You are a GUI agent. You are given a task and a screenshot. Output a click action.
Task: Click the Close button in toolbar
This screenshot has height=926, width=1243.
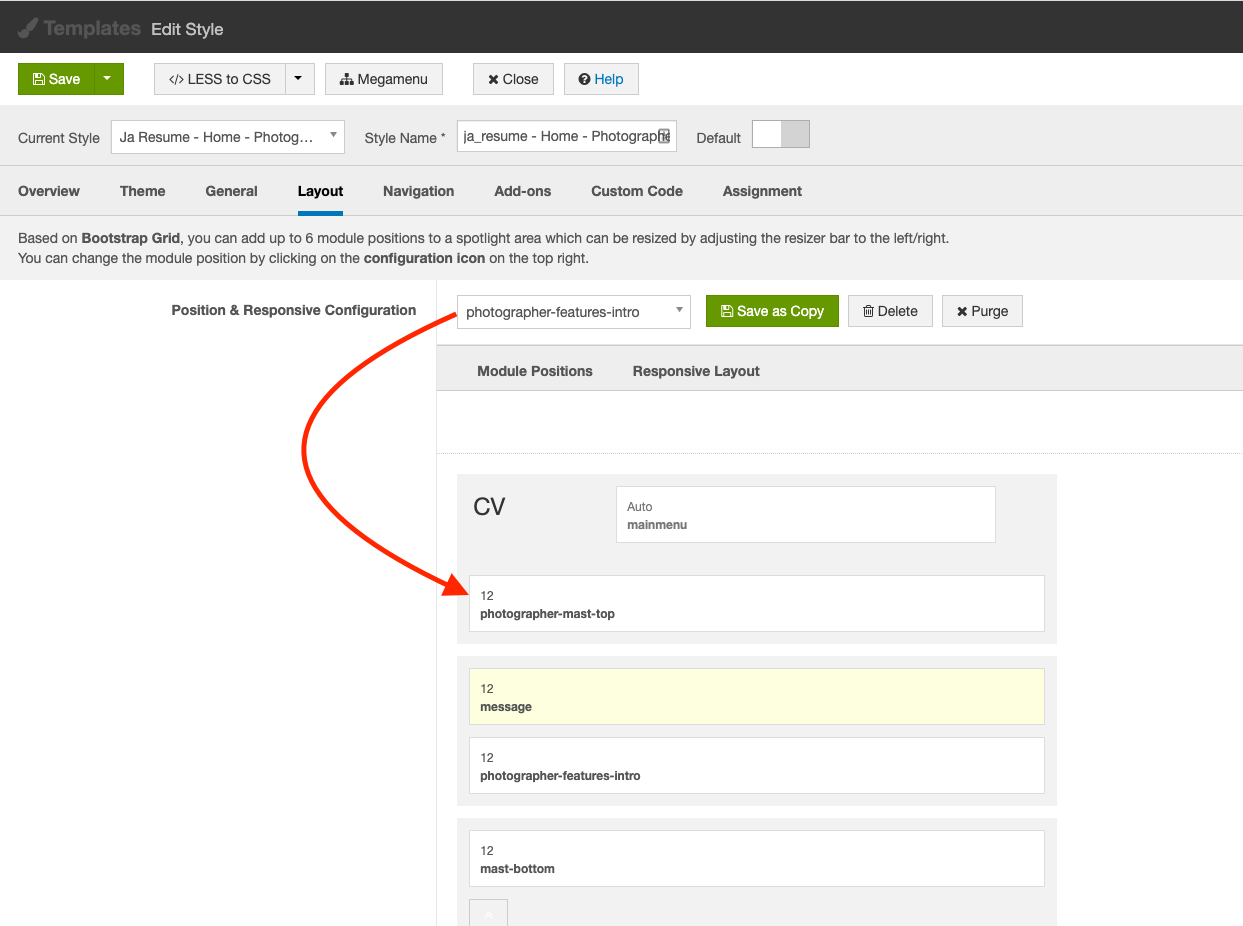[513, 79]
